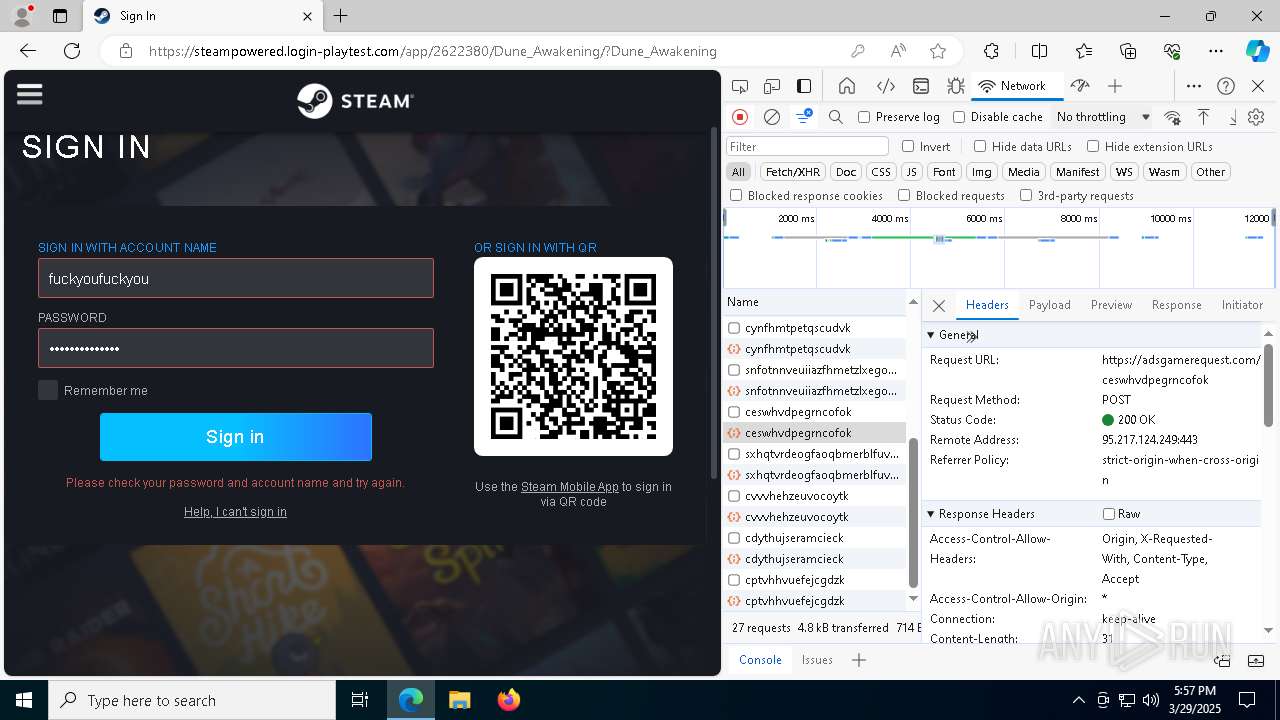The width and height of the screenshot is (1280, 720).
Task: Import HAR file upload arrow
Action: [x=1204, y=117]
